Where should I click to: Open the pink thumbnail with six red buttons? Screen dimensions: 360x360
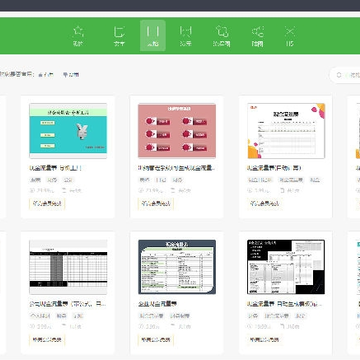click(x=177, y=131)
